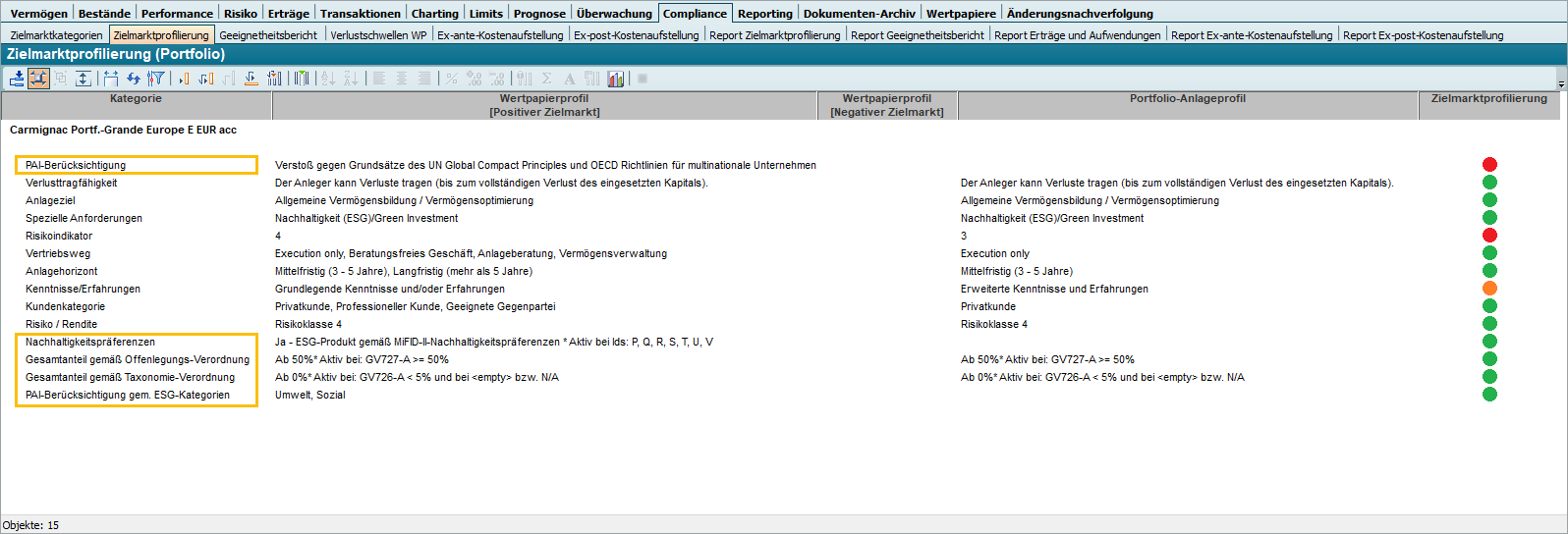
Task: Select the Nachhaltigkeitspräferenzen category row
Action: pyautogui.click(x=90, y=342)
